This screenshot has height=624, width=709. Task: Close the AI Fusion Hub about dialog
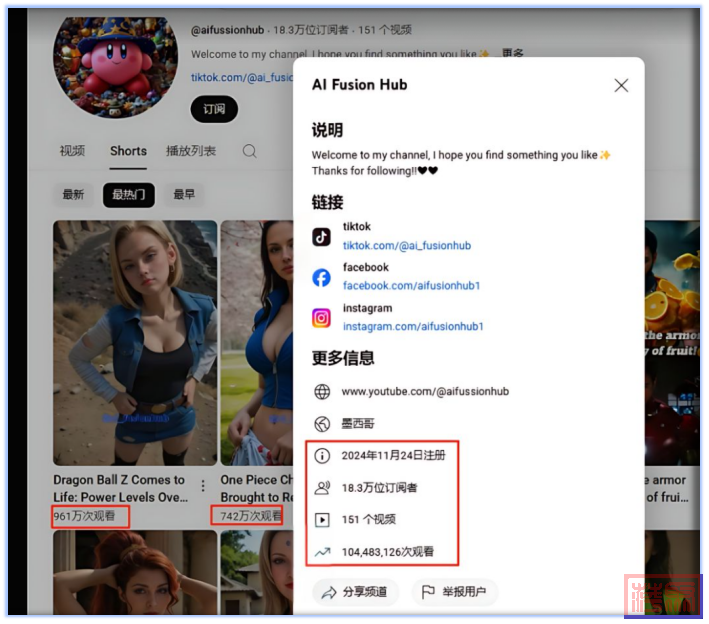click(621, 85)
